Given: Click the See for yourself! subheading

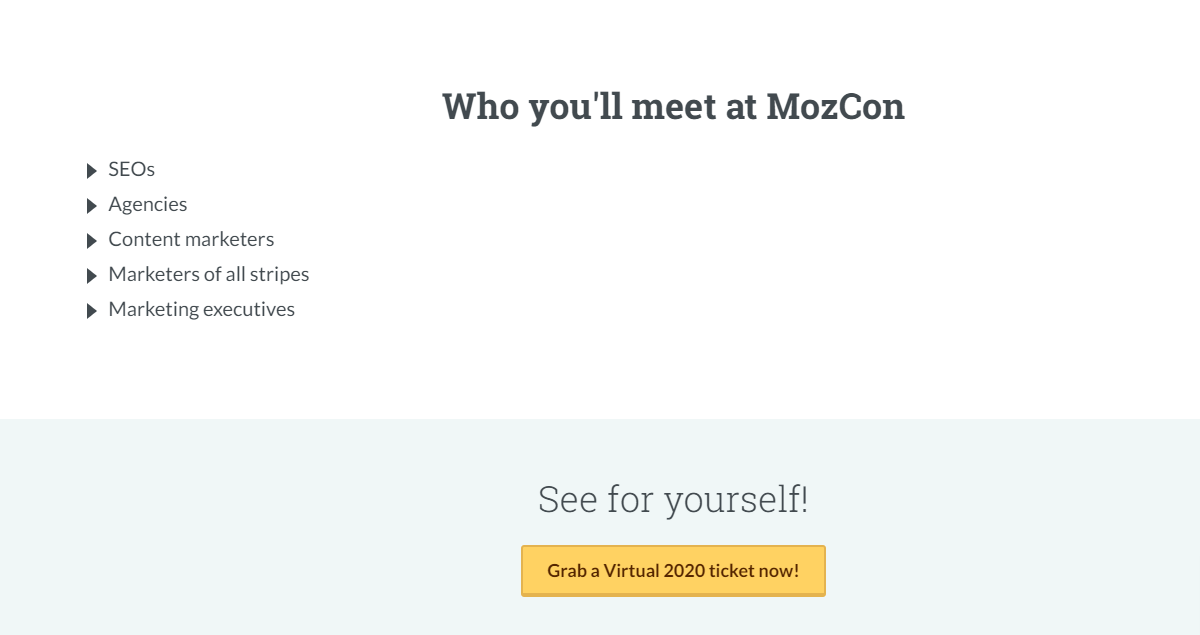Looking at the screenshot, I should pos(673,499).
